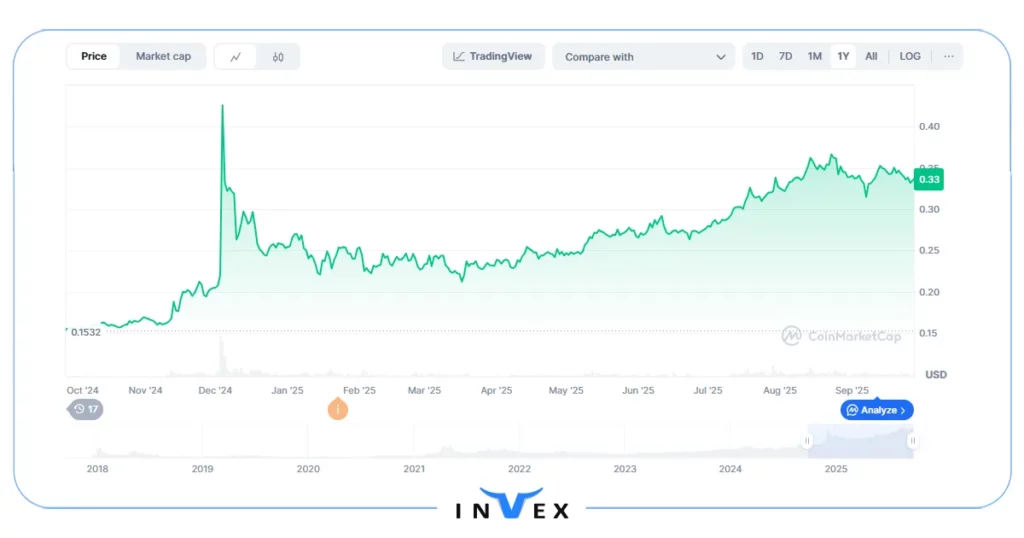Select the 7D time range

tap(785, 57)
